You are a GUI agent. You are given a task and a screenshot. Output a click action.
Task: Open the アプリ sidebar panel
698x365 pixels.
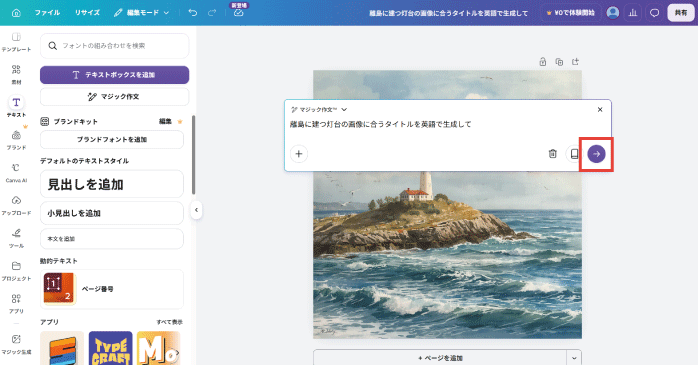point(16,303)
